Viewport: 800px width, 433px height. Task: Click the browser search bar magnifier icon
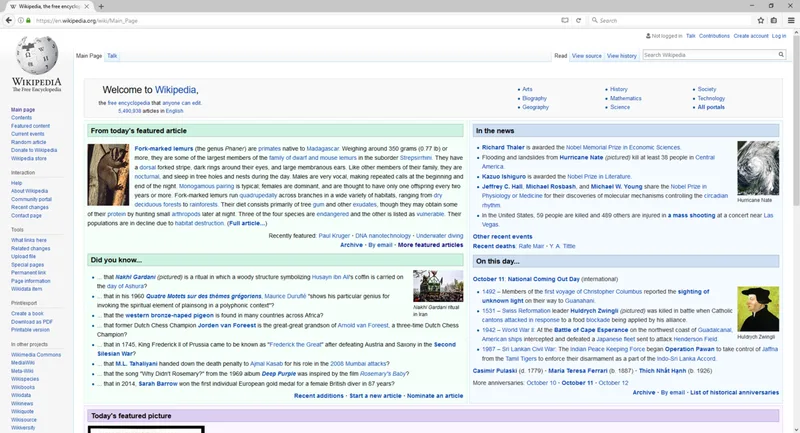click(594, 20)
